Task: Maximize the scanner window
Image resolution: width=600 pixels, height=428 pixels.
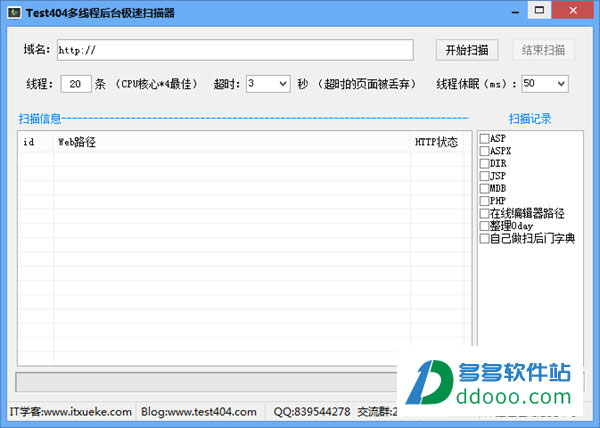Action: click(540, 10)
